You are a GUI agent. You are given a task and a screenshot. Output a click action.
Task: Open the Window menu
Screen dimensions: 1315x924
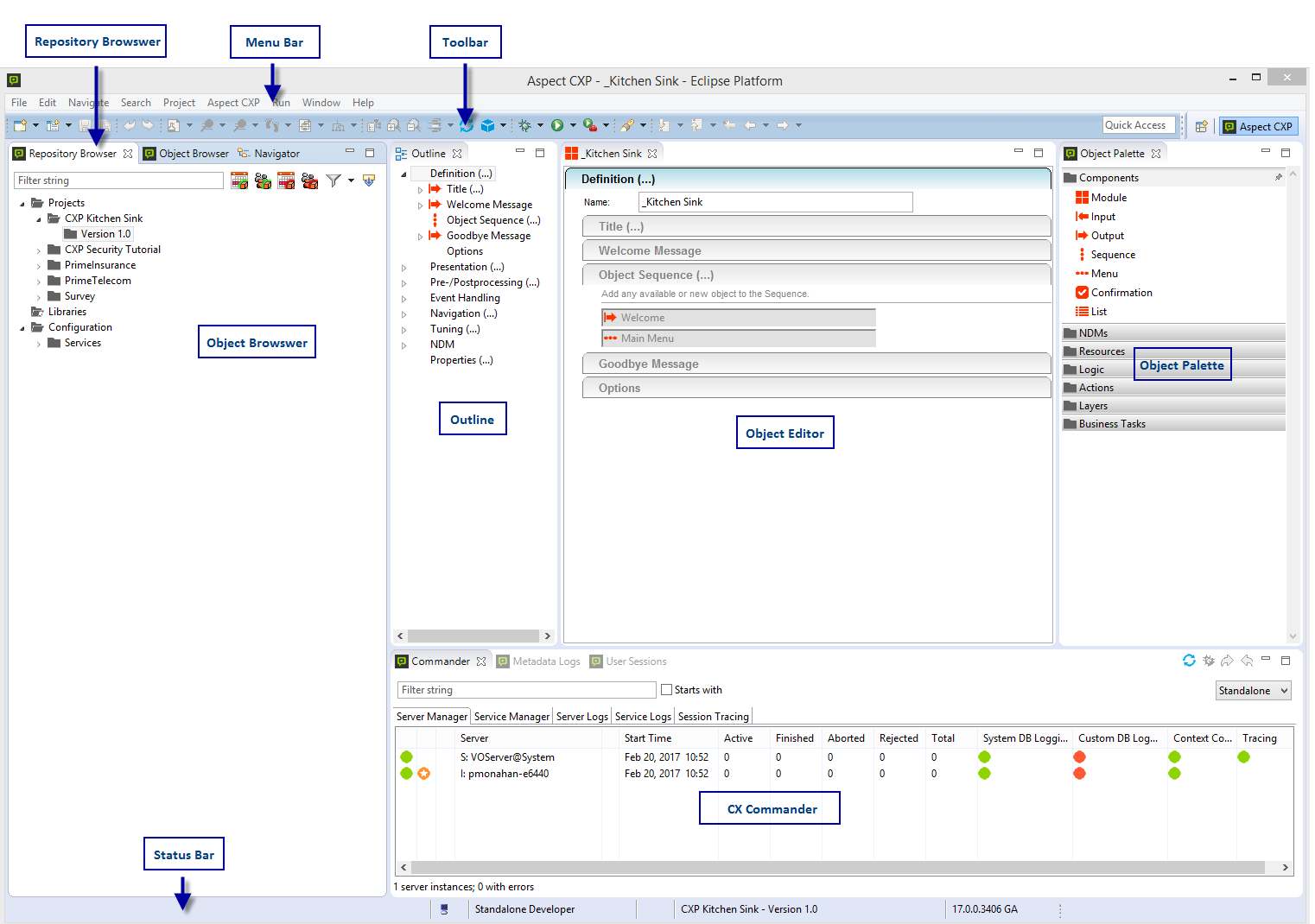321,102
